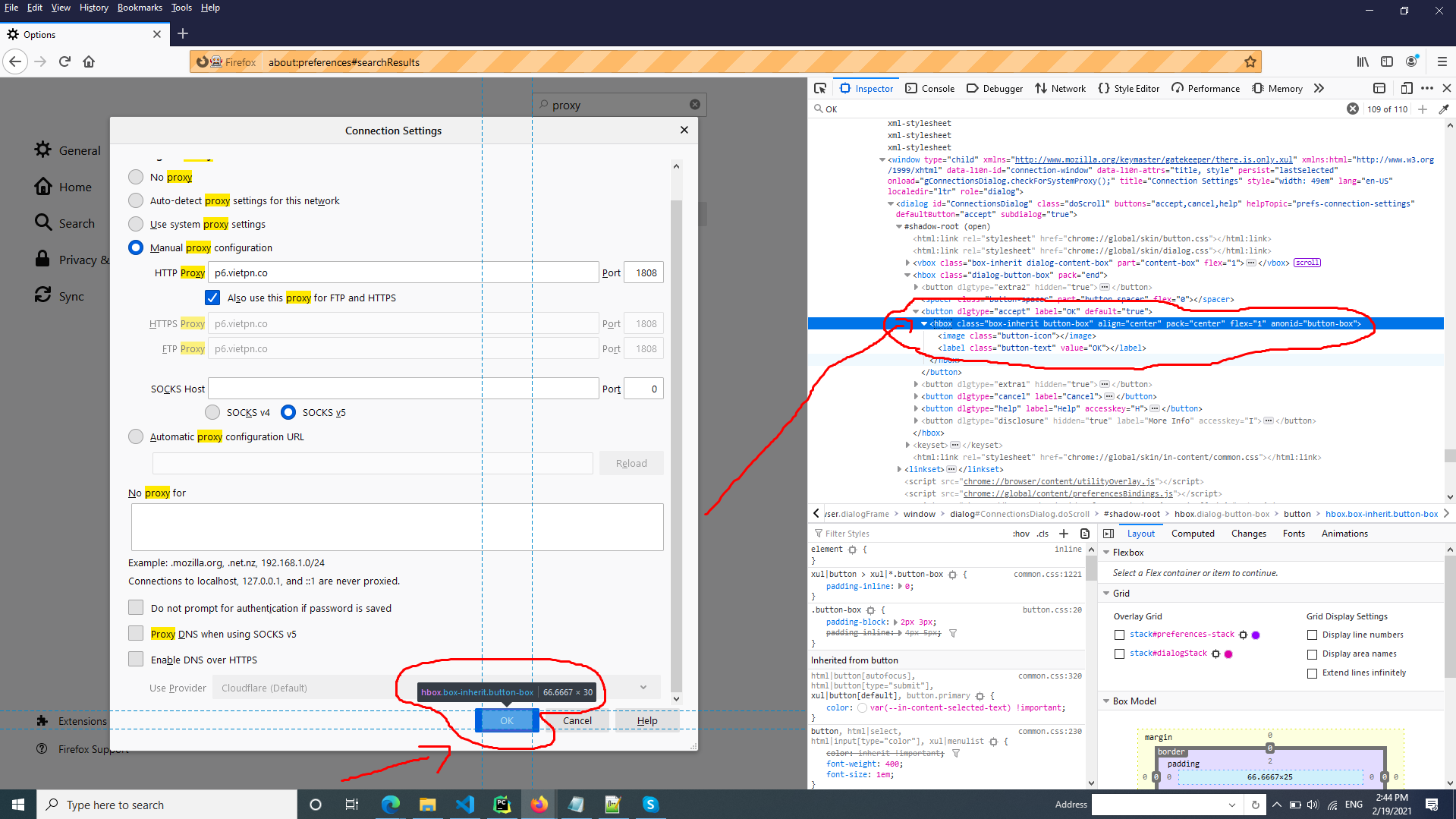Click the Cancel button in dialog
The height and width of the screenshot is (819, 1456).
577,720
